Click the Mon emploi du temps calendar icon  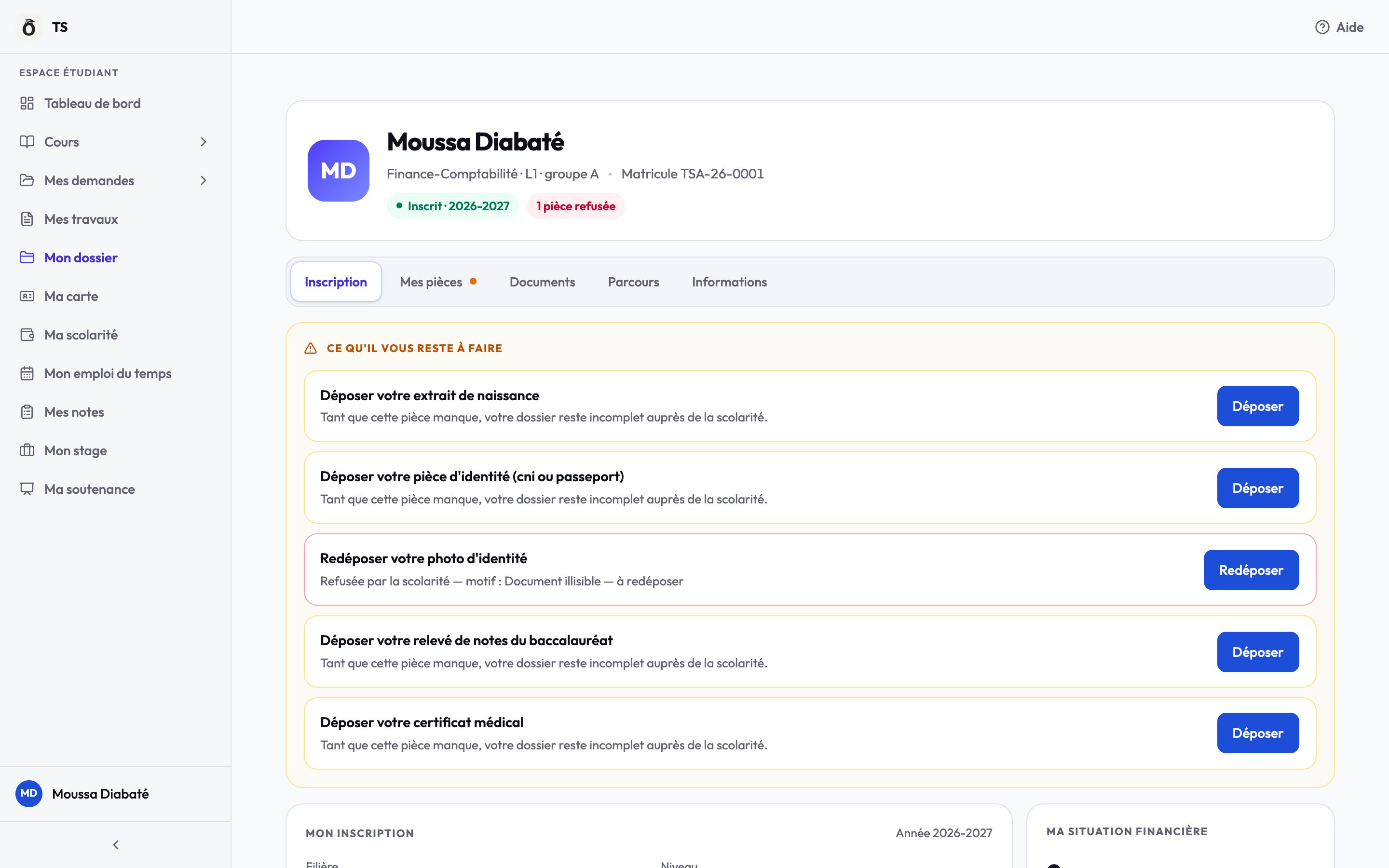click(x=27, y=373)
